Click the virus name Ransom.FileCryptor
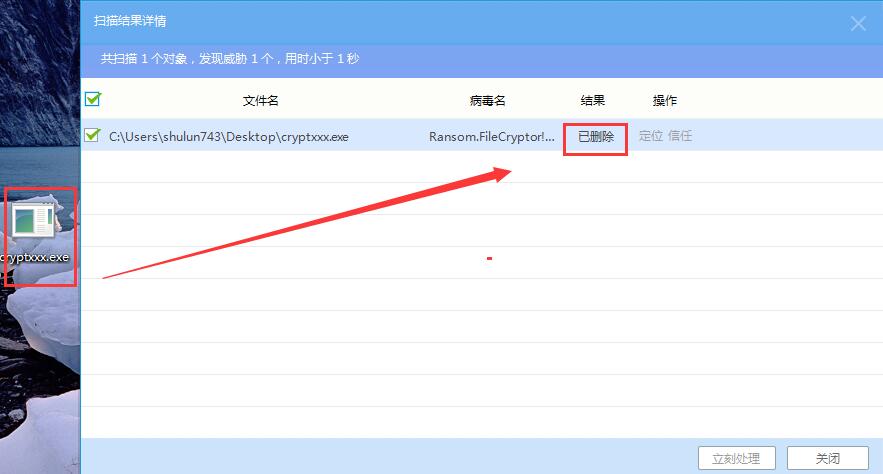The image size is (883, 474). click(x=492, y=137)
